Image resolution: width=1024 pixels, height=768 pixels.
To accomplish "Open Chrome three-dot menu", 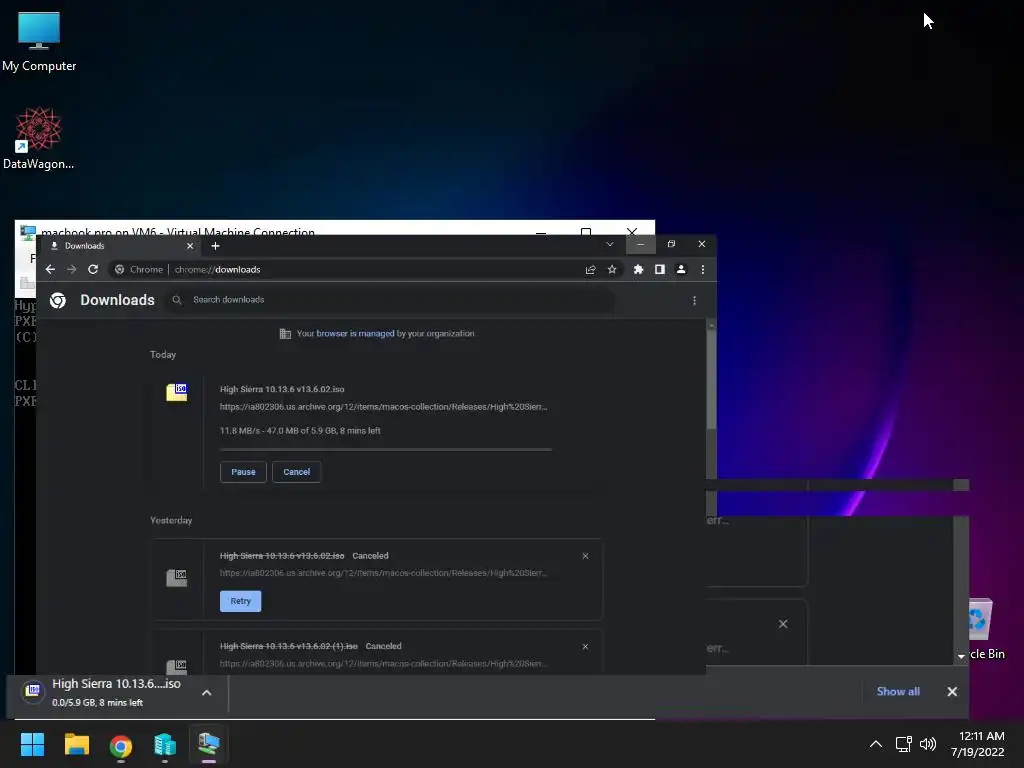I will tap(703, 269).
